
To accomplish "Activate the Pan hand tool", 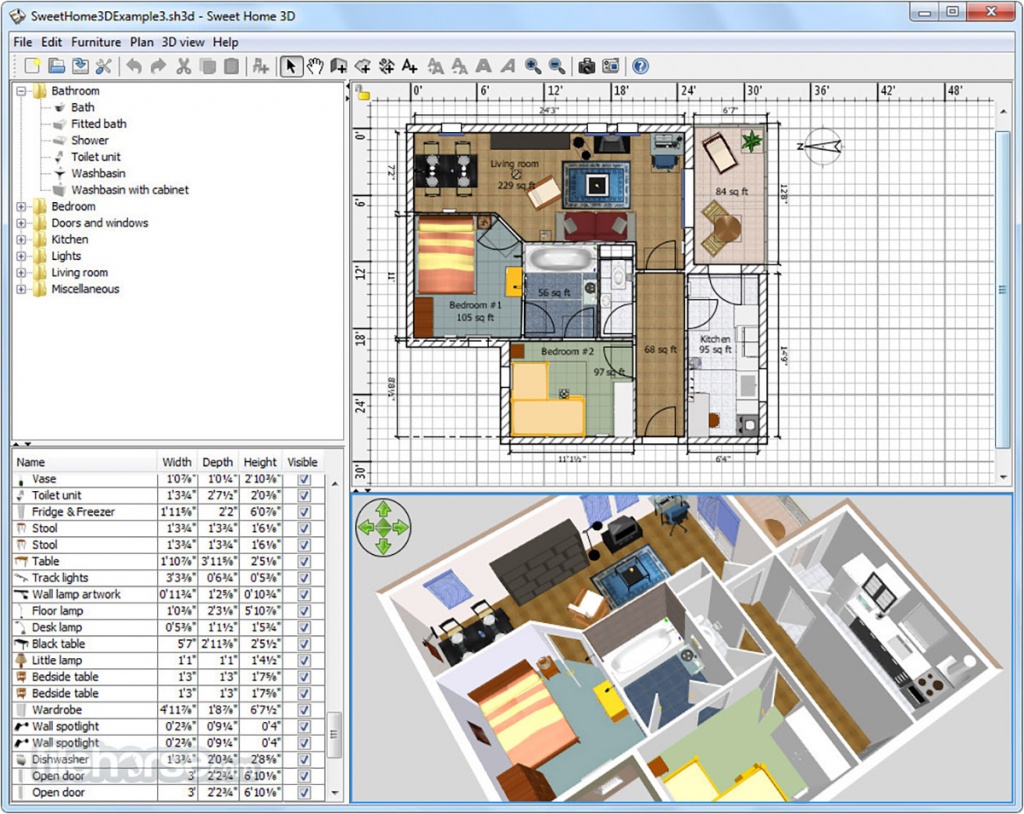I will click(314, 66).
